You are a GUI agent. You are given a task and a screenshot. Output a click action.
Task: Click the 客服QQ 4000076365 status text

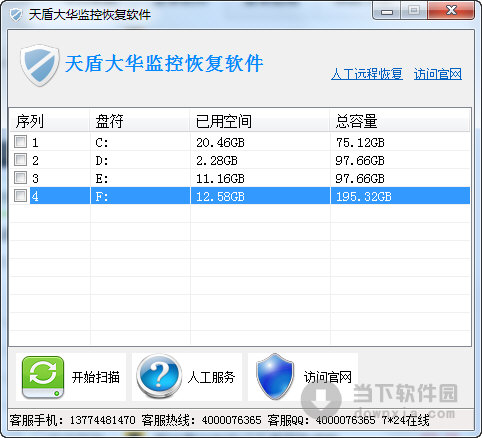321,420
